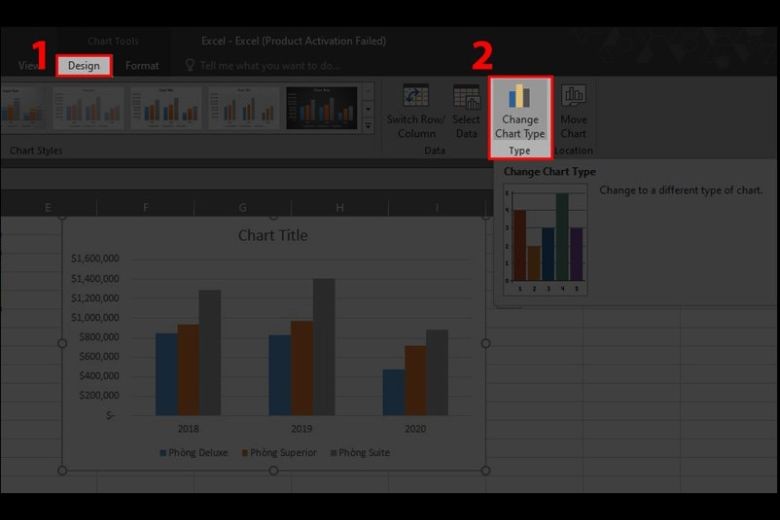
Task: Click the $1,600,000 axis value
Action: pos(95,259)
